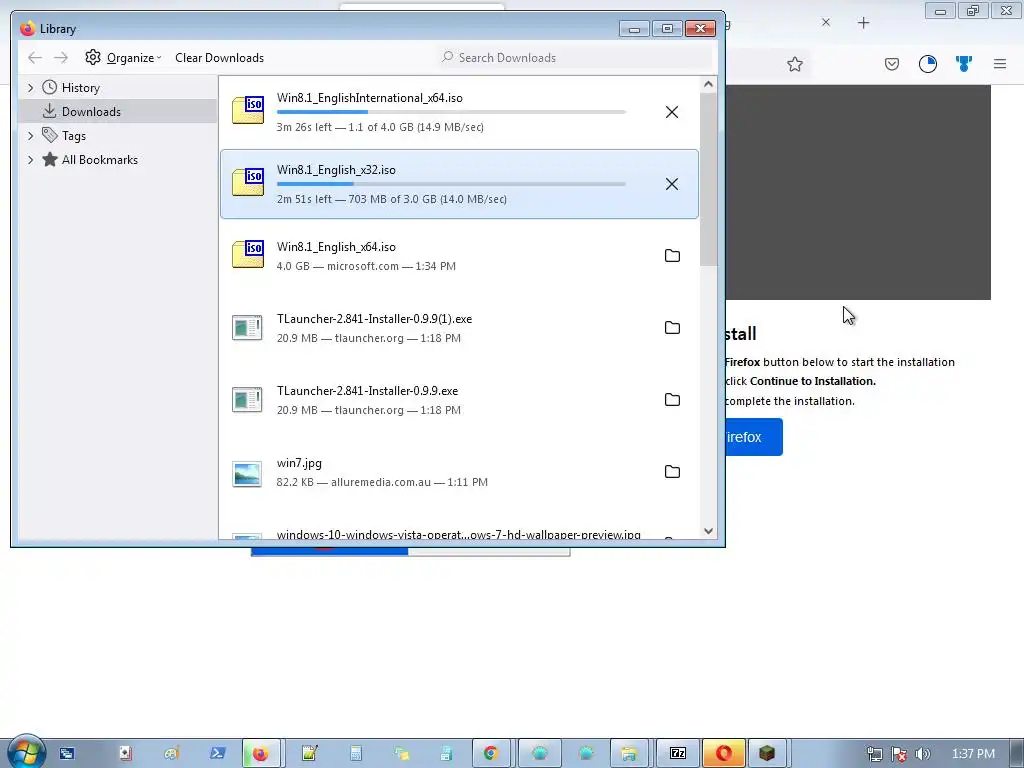
Task: Expand the Tags tree node
Action: [30, 136]
